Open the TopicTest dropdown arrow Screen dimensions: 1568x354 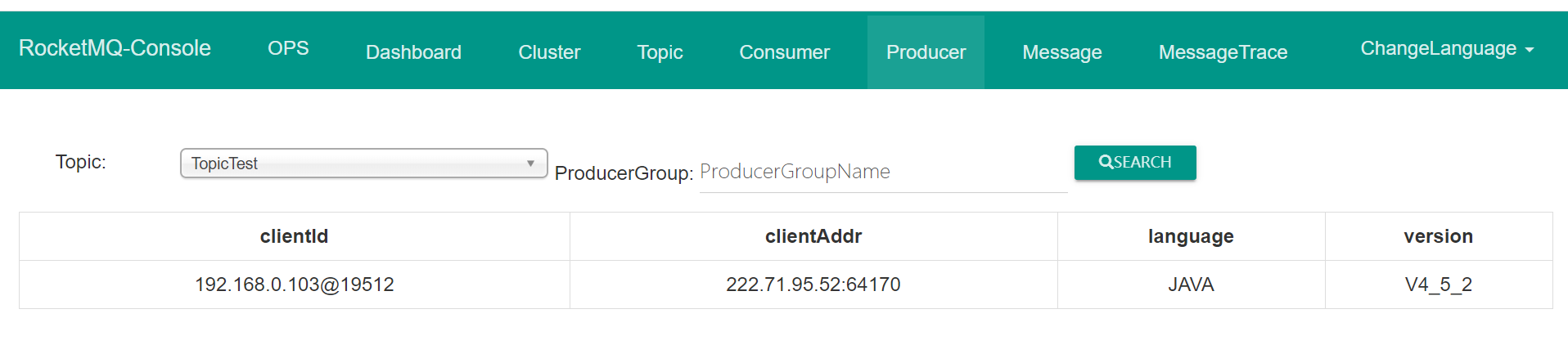[530, 164]
